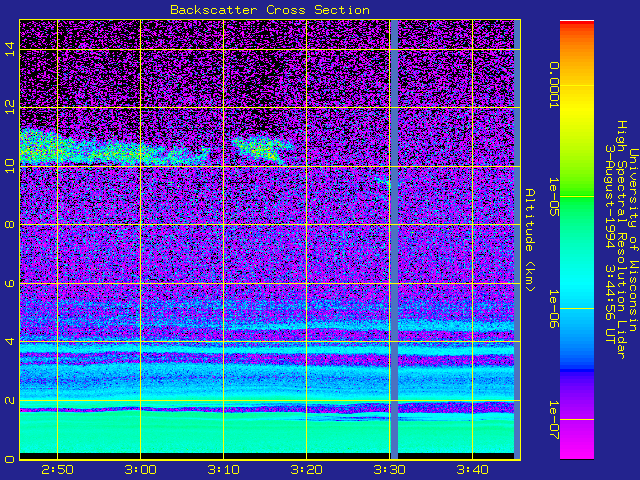
Task: Click the 3:20 time axis label
Action: tap(306, 470)
